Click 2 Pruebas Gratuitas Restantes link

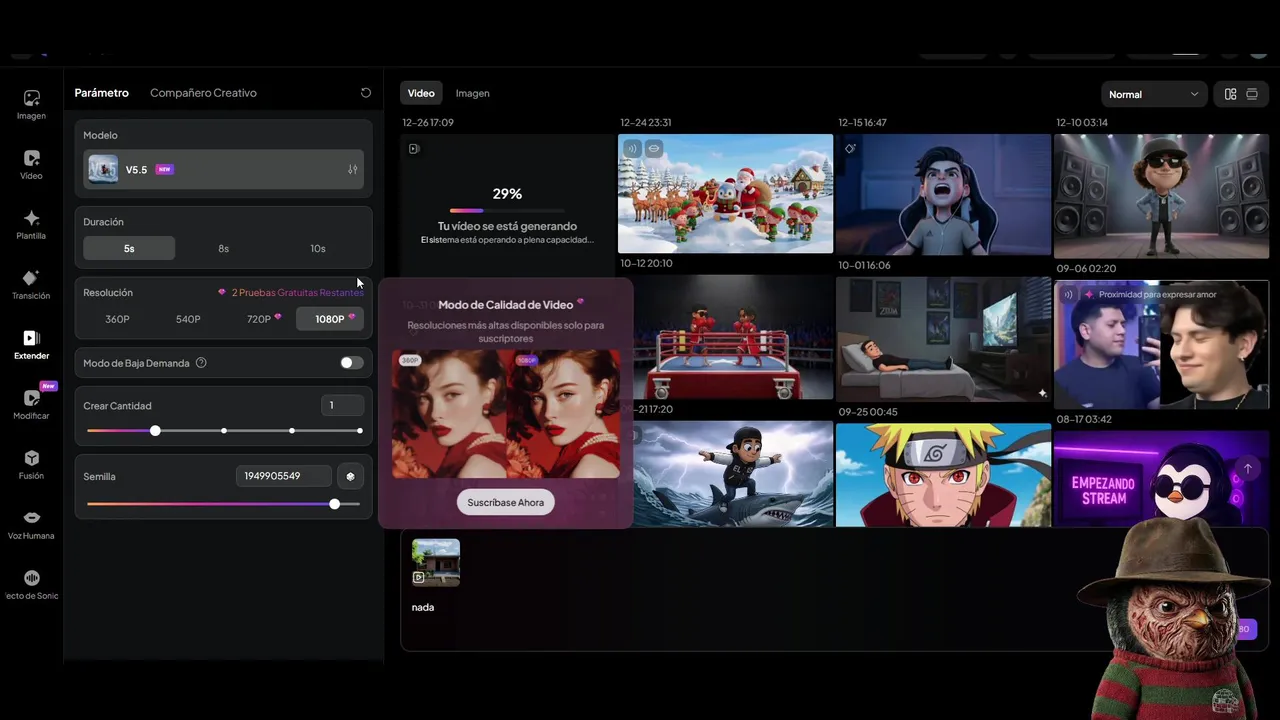pos(297,293)
